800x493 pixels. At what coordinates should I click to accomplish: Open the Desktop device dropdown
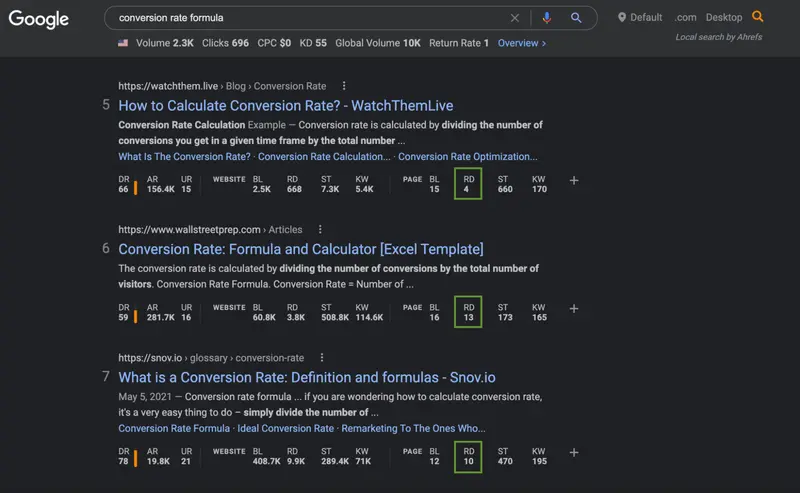coord(724,17)
